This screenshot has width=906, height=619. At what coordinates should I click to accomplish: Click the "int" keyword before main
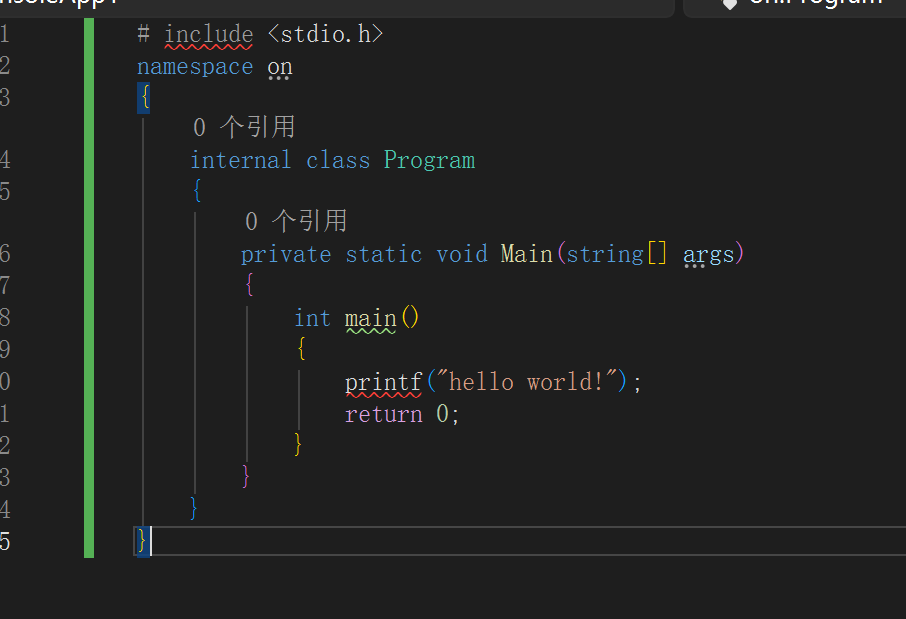click(x=312, y=318)
